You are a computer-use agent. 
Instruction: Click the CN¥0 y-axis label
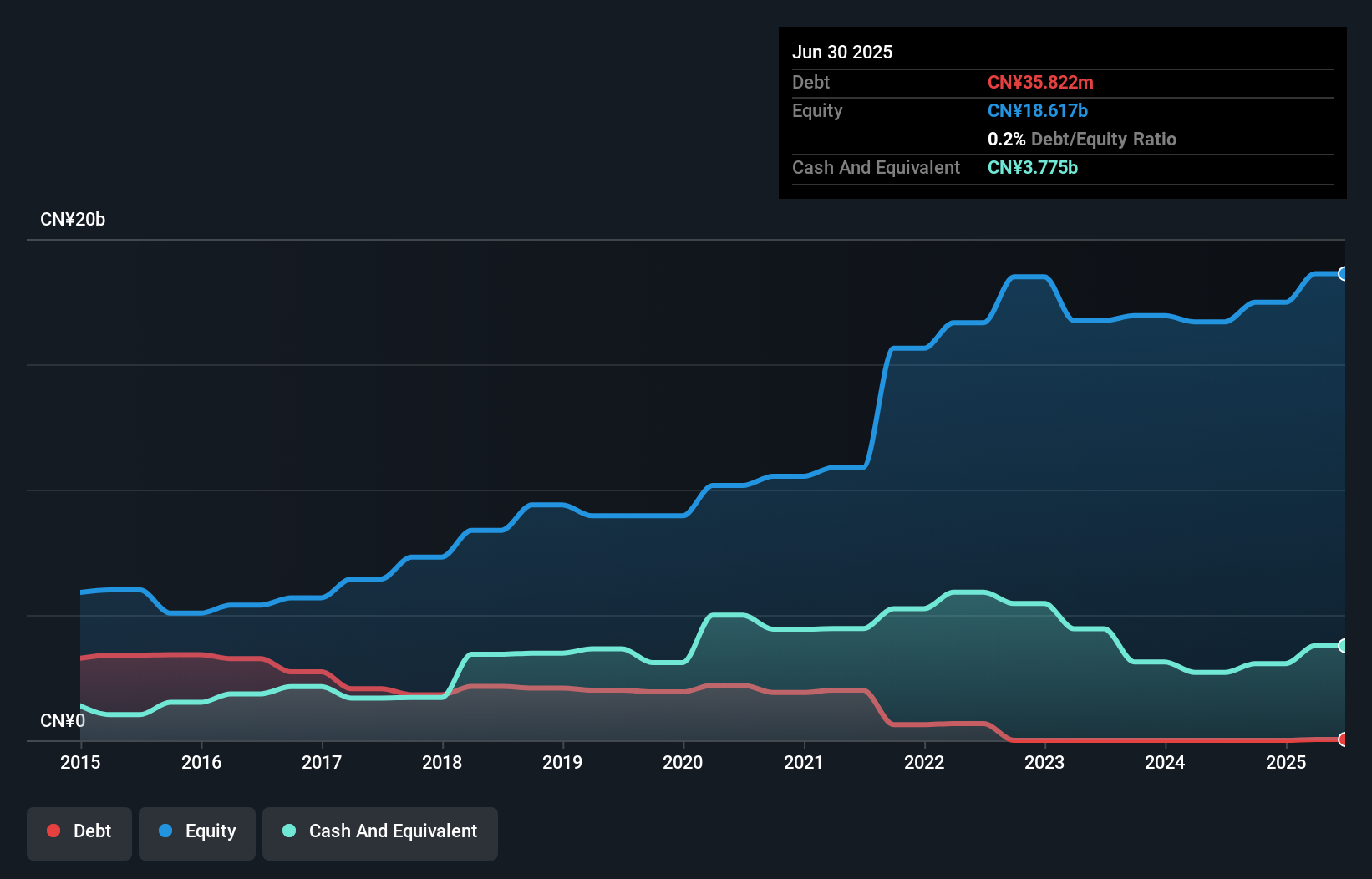point(63,720)
